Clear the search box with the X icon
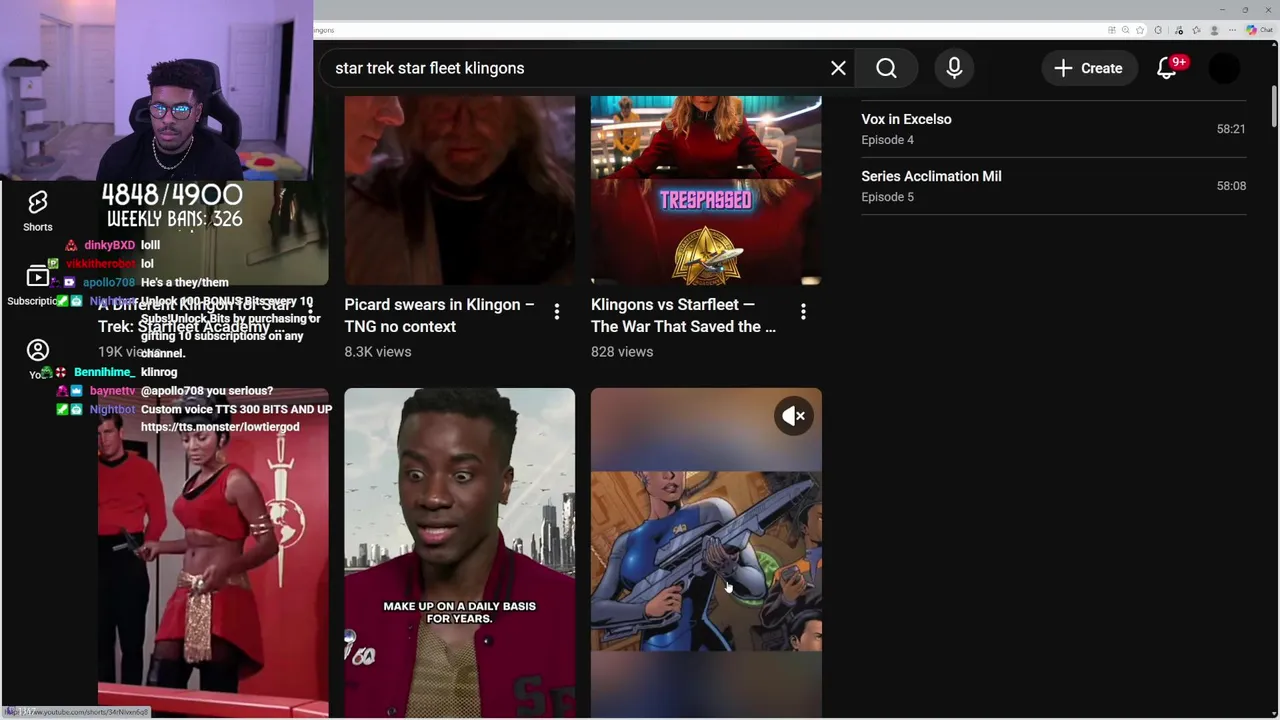The height and width of the screenshot is (720, 1280). [838, 68]
